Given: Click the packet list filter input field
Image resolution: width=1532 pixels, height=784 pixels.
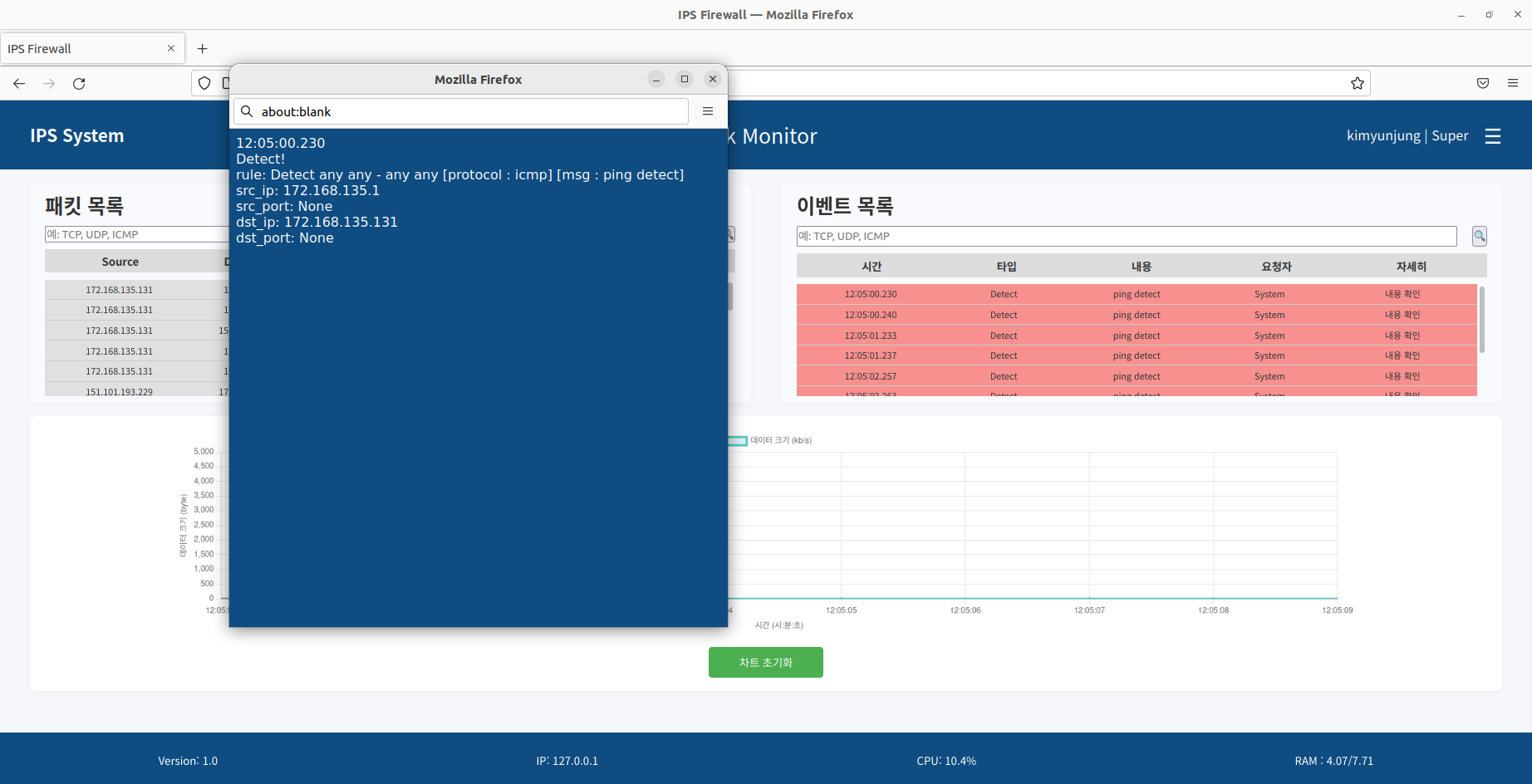Looking at the screenshot, I should [137, 234].
